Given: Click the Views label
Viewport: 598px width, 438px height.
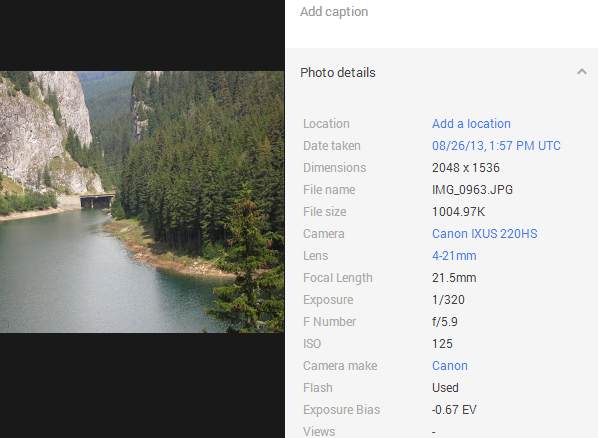Looking at the screenshot, I should (x=319, y=432).
